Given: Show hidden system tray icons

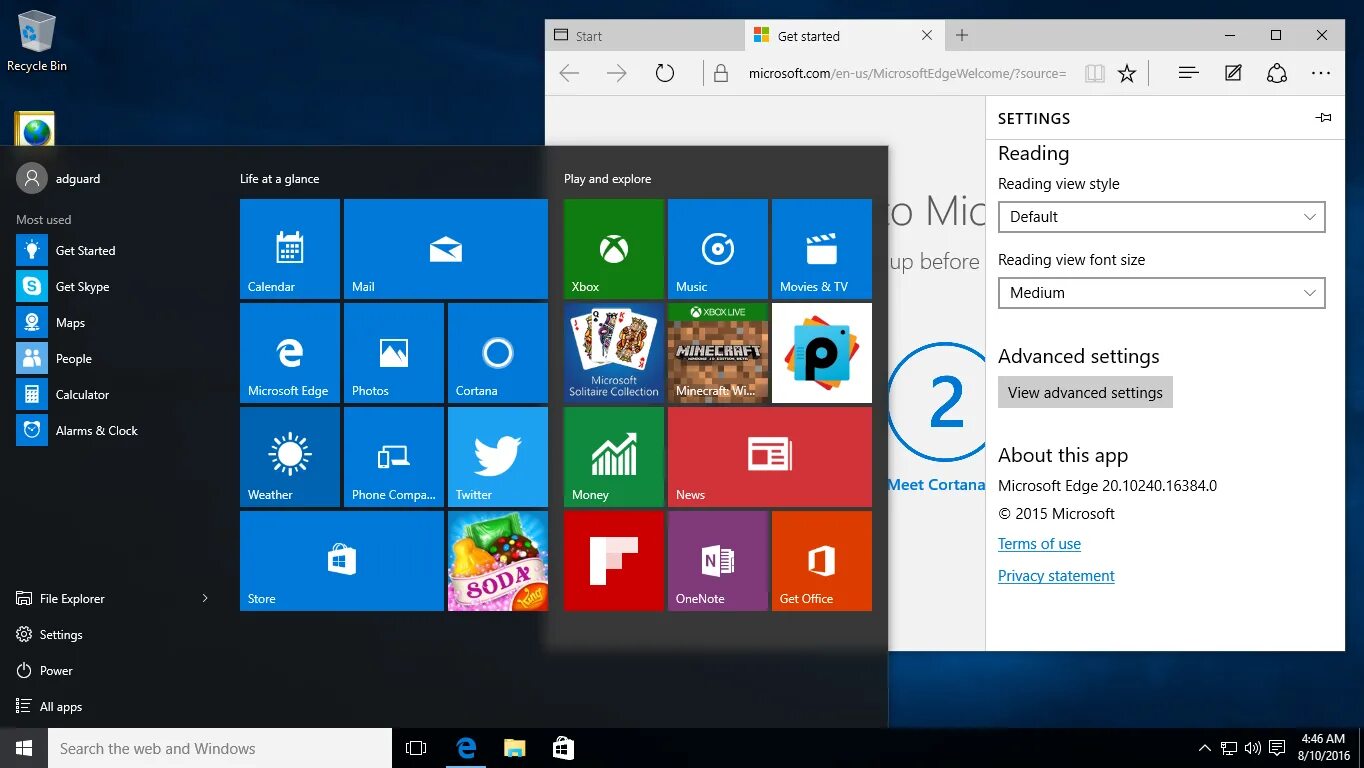Looking at the screenshot, I should (1204, 748).
